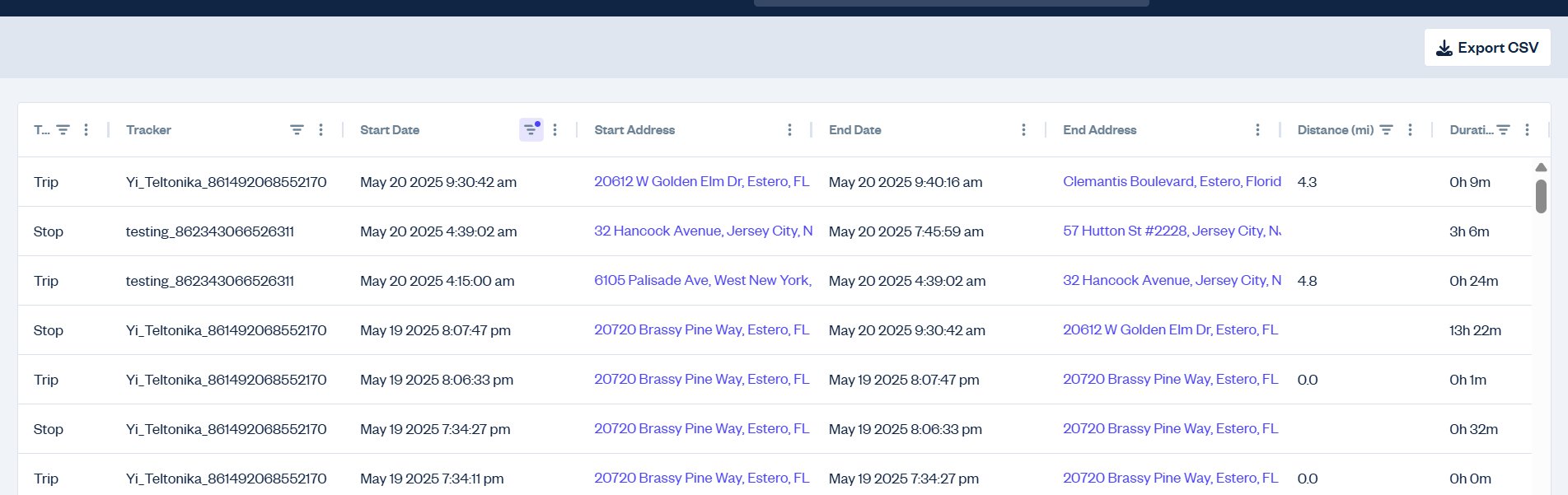Click the Distance (mi) column header
Image resolution: width=1568 pixels, height=495 pixels.
(1335, 130)
